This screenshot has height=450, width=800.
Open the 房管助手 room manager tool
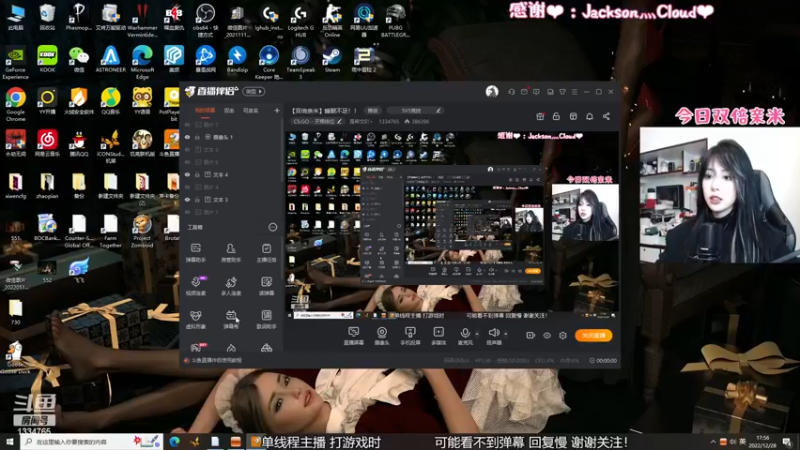(231, 253)
